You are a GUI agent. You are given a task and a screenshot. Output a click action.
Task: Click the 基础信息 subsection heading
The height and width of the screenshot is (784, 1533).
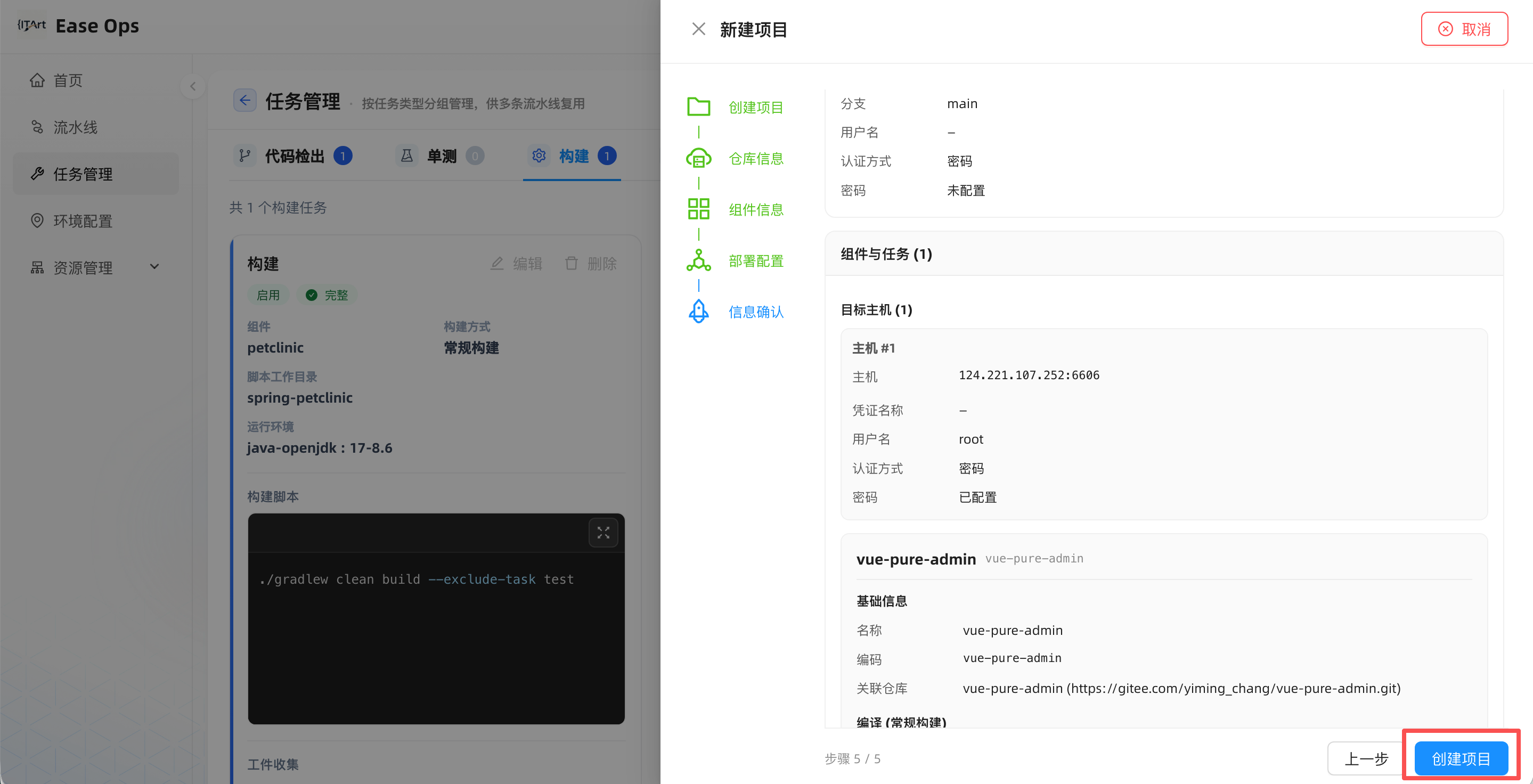(882, 601)
